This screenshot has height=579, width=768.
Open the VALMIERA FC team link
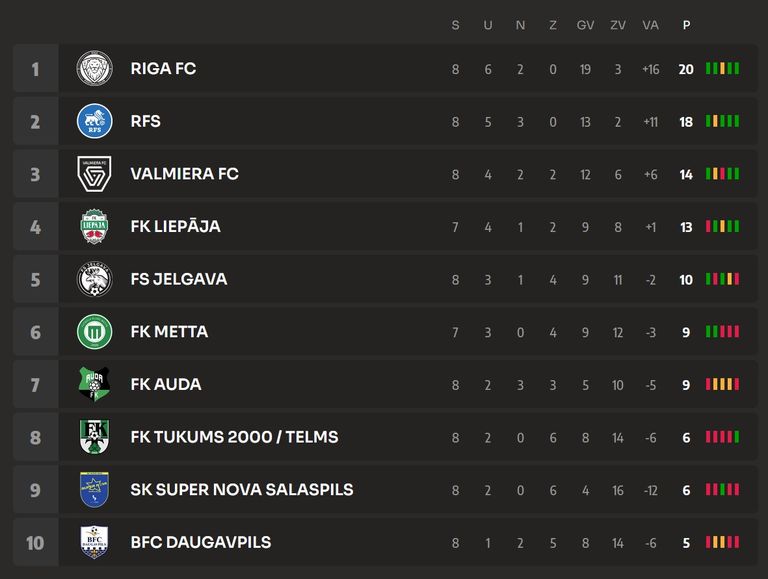185,174
